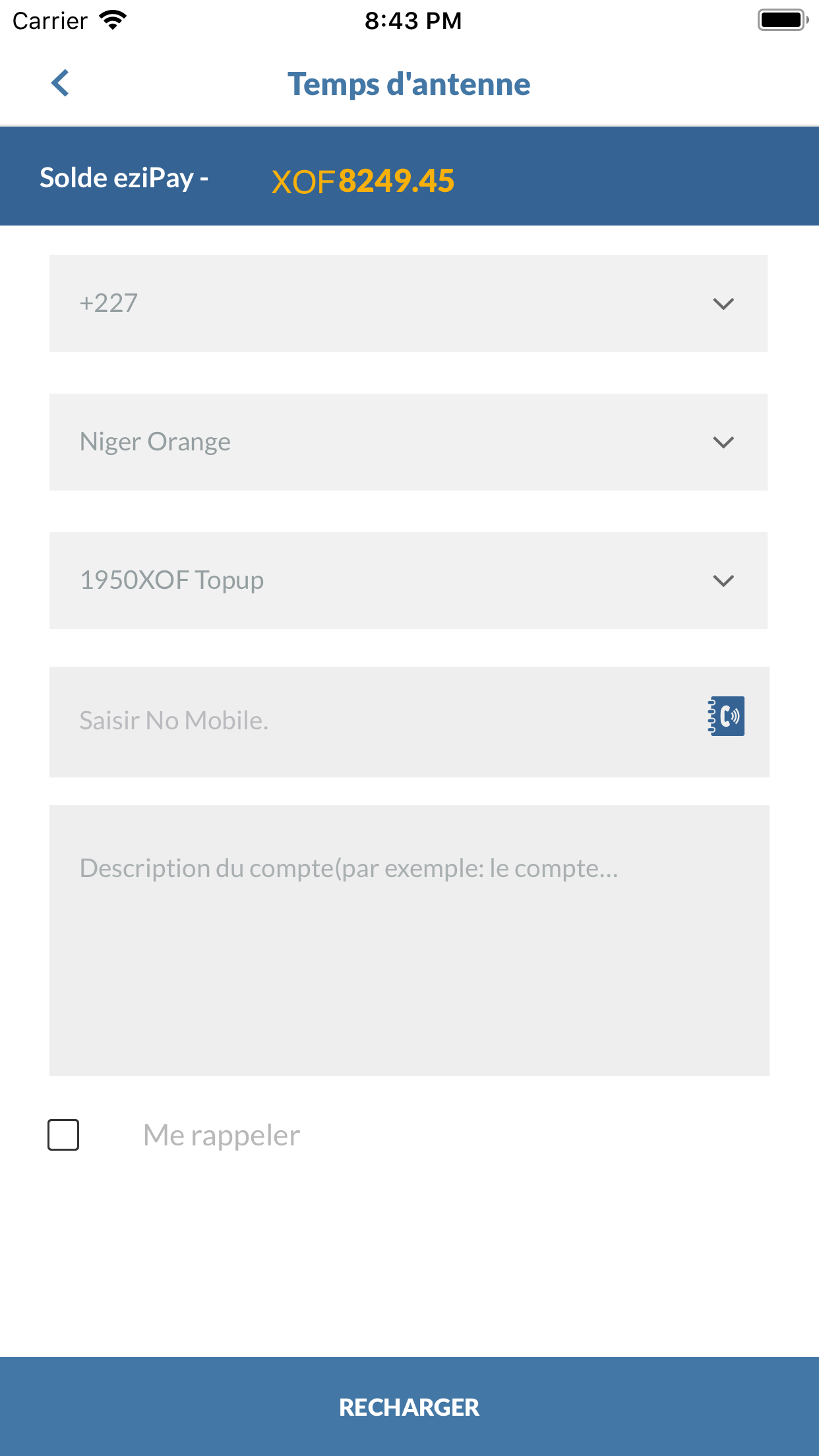
Task: Open the contact picker beside mobile number field
Action: (726, 716)
